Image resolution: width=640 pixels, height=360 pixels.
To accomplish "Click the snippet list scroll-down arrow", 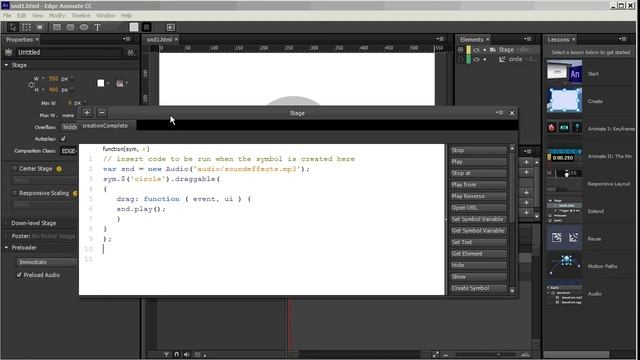I will coord(512,290).
